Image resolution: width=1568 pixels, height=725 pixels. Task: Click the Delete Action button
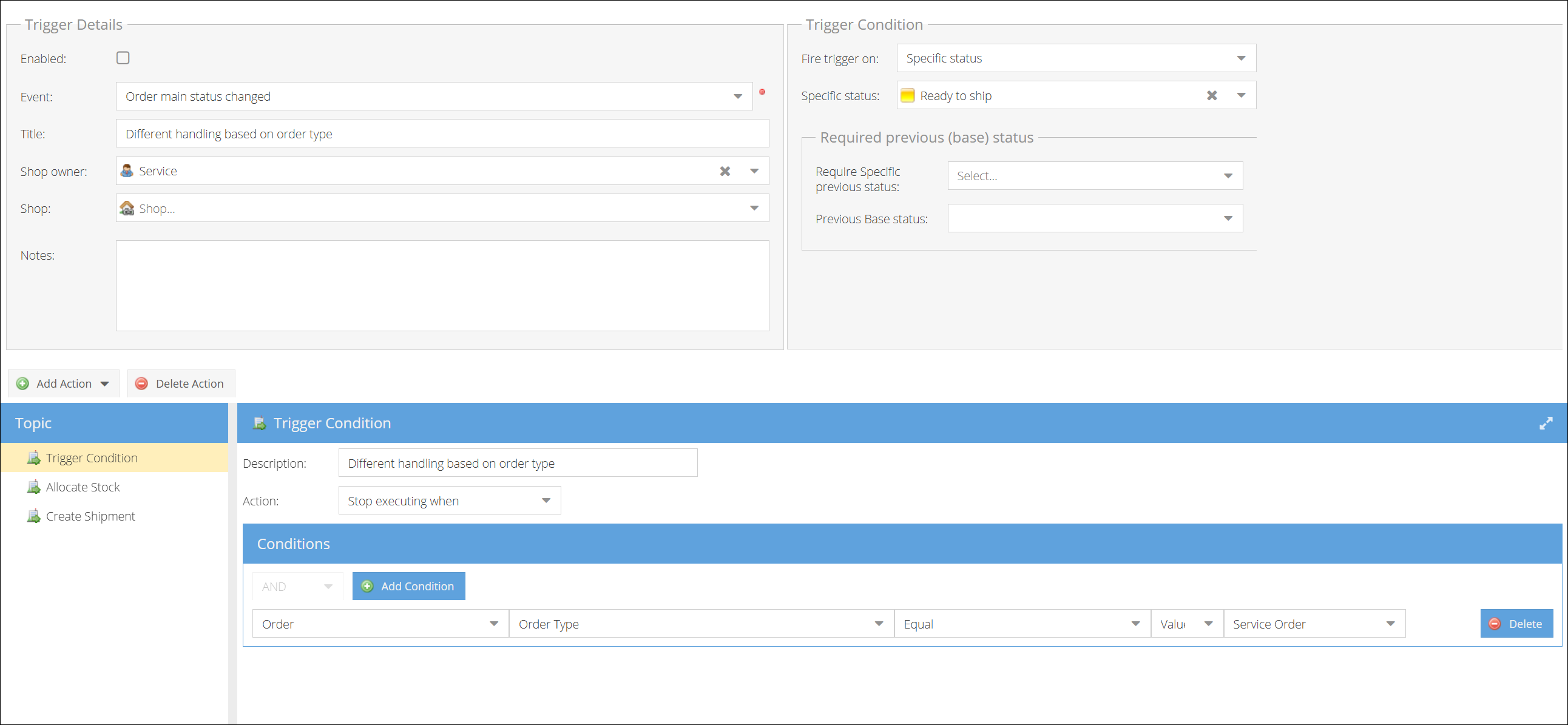point(181,383)
